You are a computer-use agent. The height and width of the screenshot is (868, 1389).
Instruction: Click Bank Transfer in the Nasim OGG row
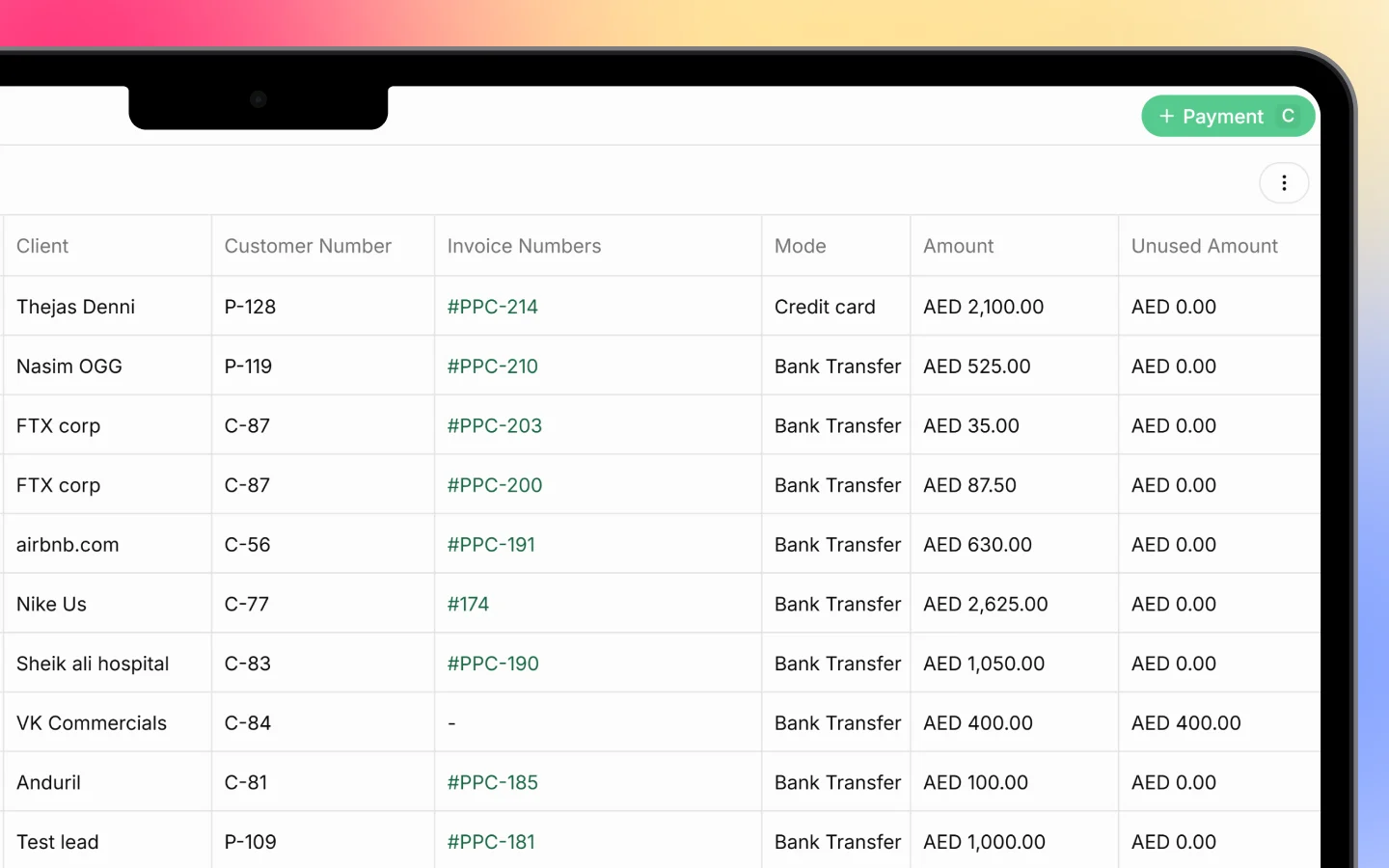coord(837,366)
